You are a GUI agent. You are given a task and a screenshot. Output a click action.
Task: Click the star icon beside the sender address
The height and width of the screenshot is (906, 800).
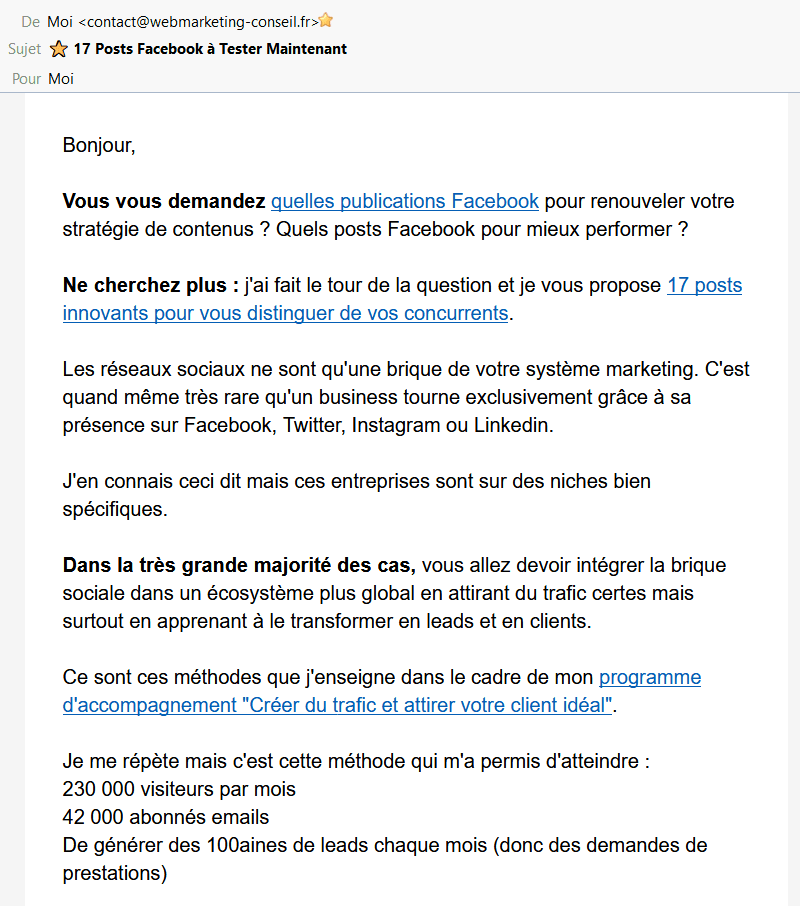click(326, 21)
